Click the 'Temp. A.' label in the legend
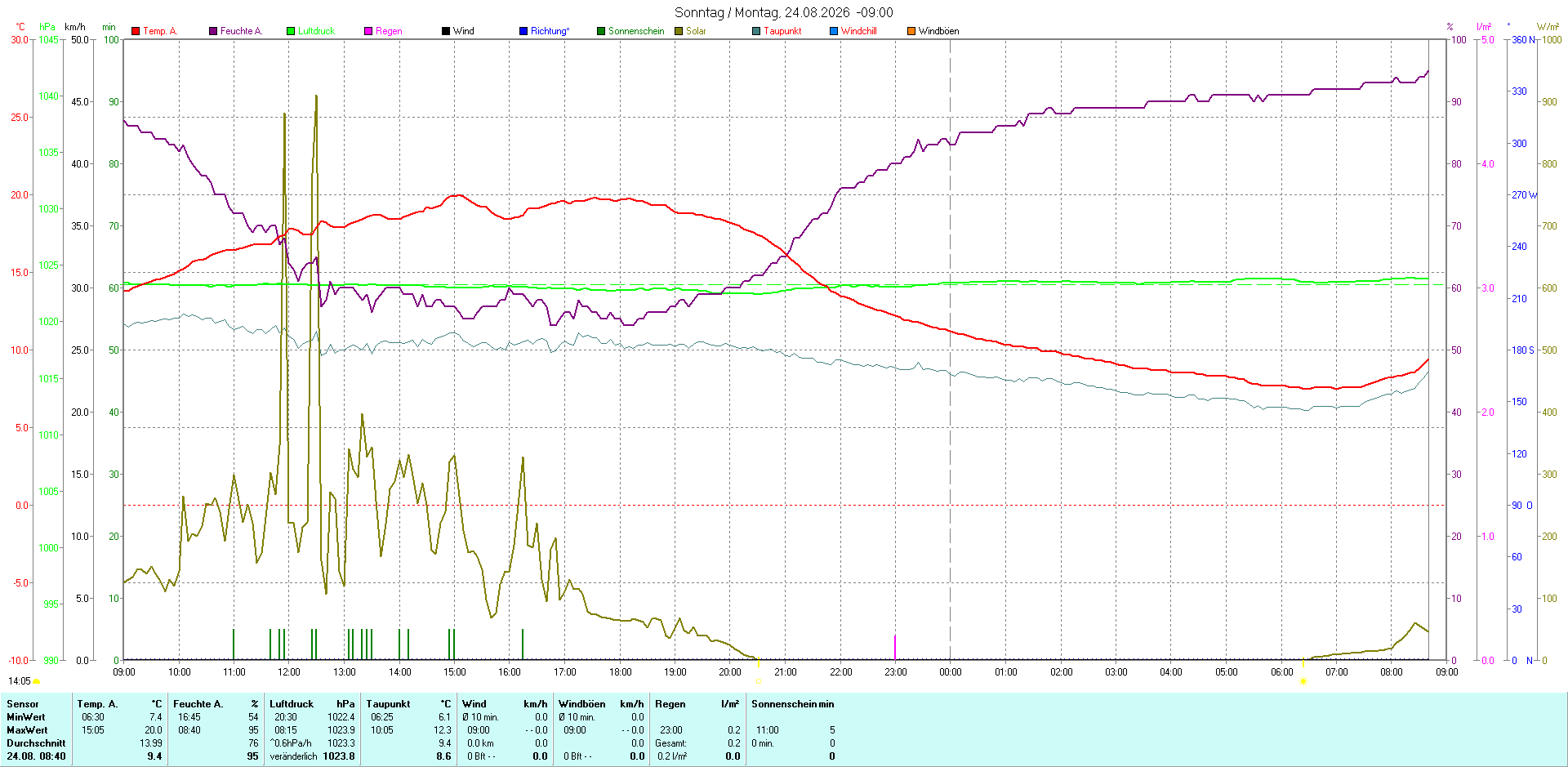This screenshot has width=1568, height=767. pos(160,31)
